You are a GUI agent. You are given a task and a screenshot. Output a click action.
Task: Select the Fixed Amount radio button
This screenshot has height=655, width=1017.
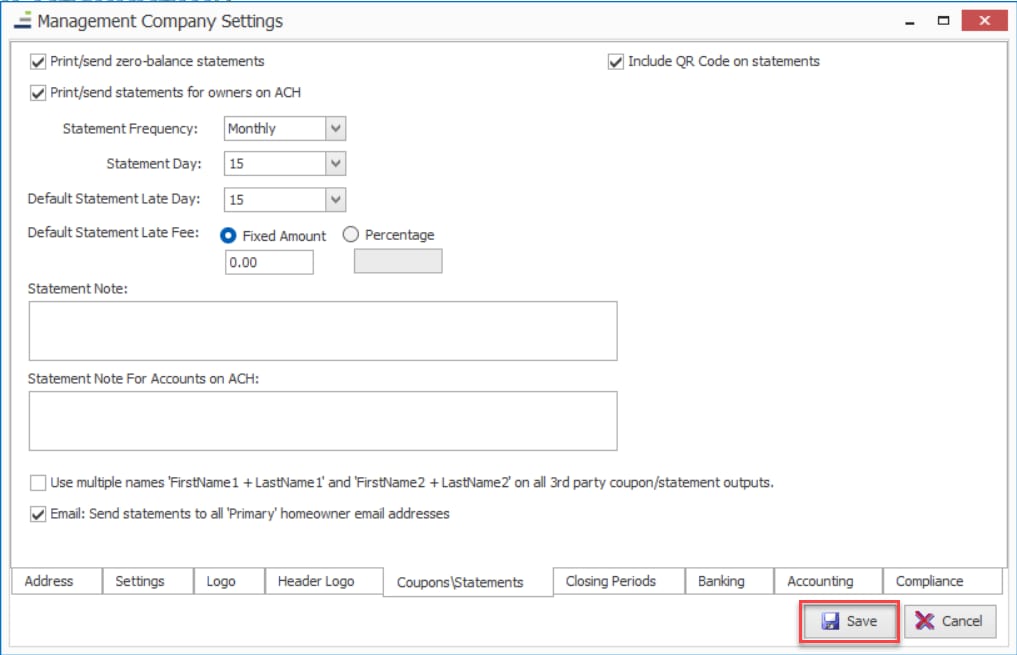coord(228,235)
